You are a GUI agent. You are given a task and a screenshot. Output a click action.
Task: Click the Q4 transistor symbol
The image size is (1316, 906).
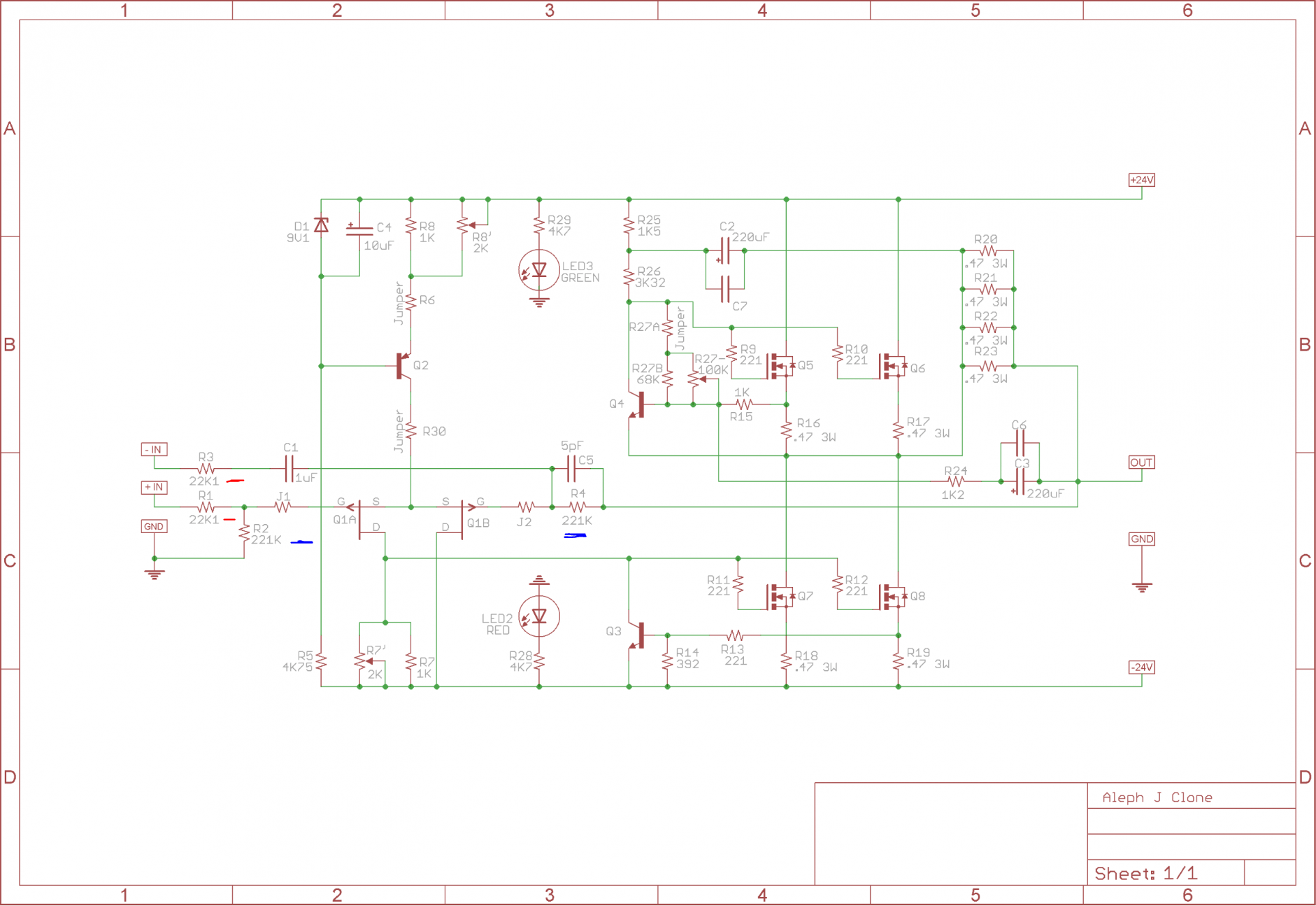pyautogui.click(x=637, y=404)
